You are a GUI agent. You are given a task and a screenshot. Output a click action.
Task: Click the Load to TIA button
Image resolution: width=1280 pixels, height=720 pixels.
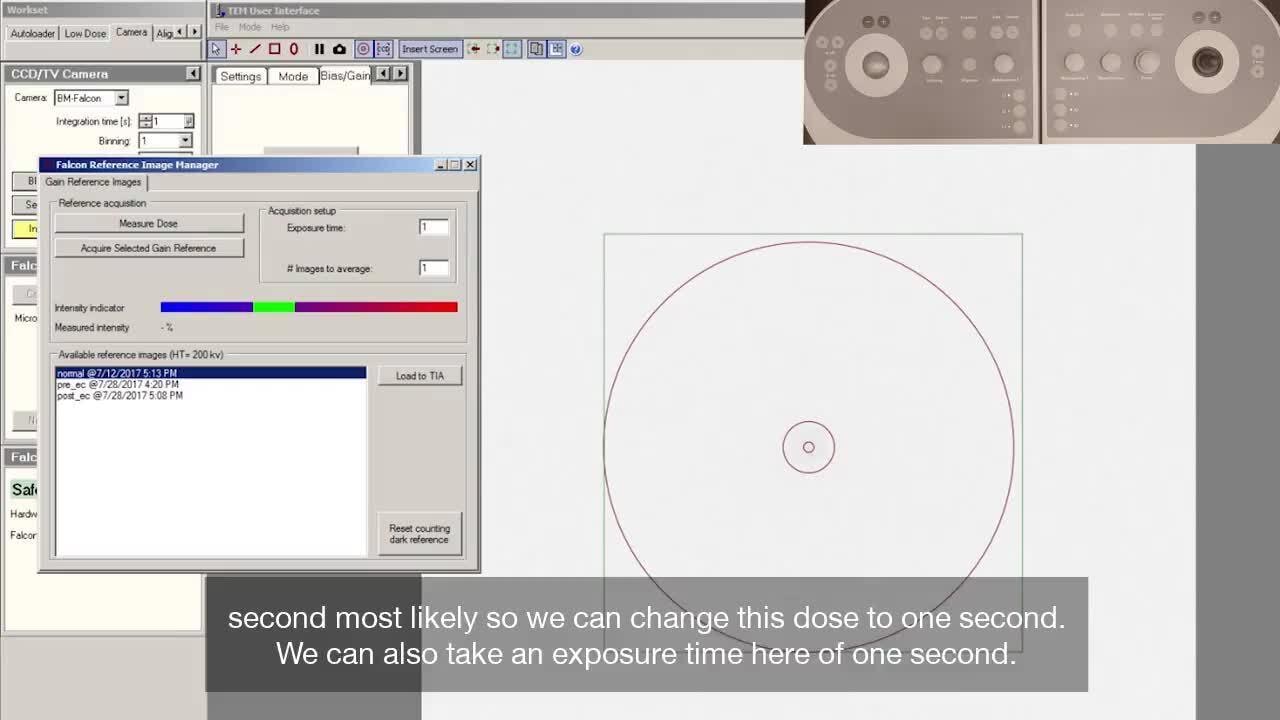click(419, 376)
